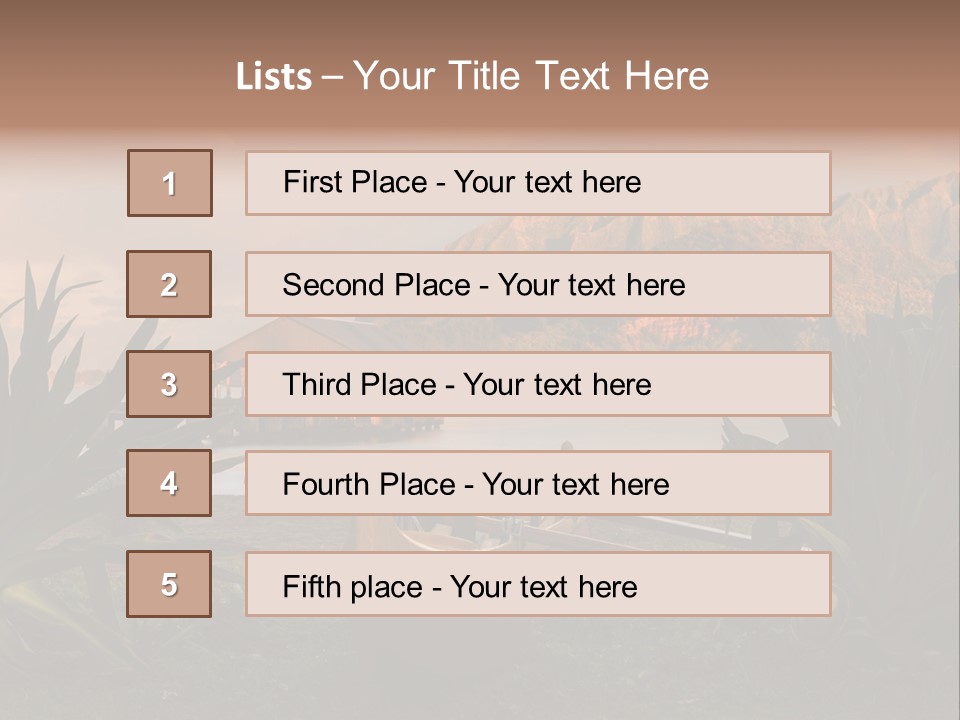
Task: Click the number 5 box
Action: coord(169,584)
